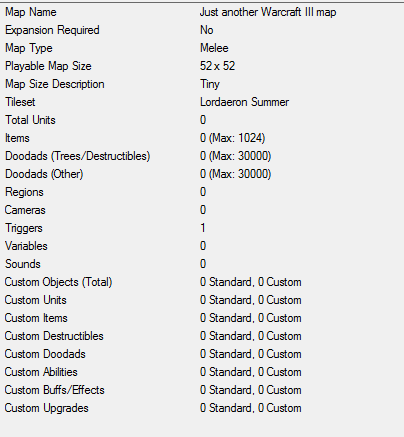This screenshot has height=437, width=404.
Task: Click the 'Just another Warcraft III map' value
Action: click(268, 12)
